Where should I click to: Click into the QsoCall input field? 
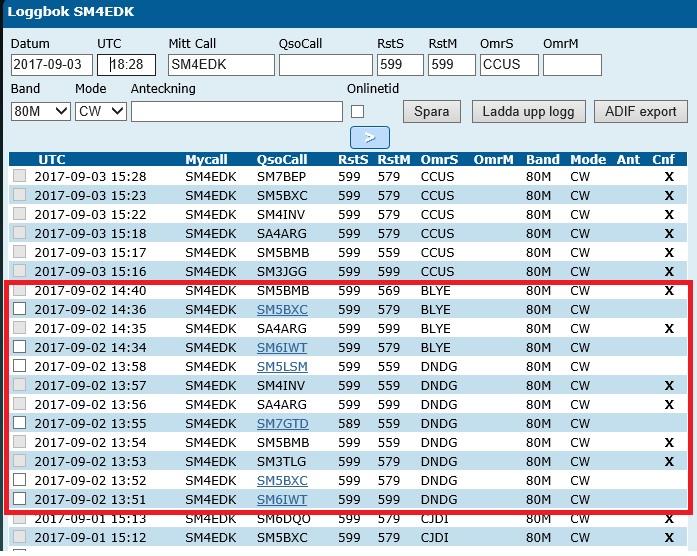coord(325,65)
